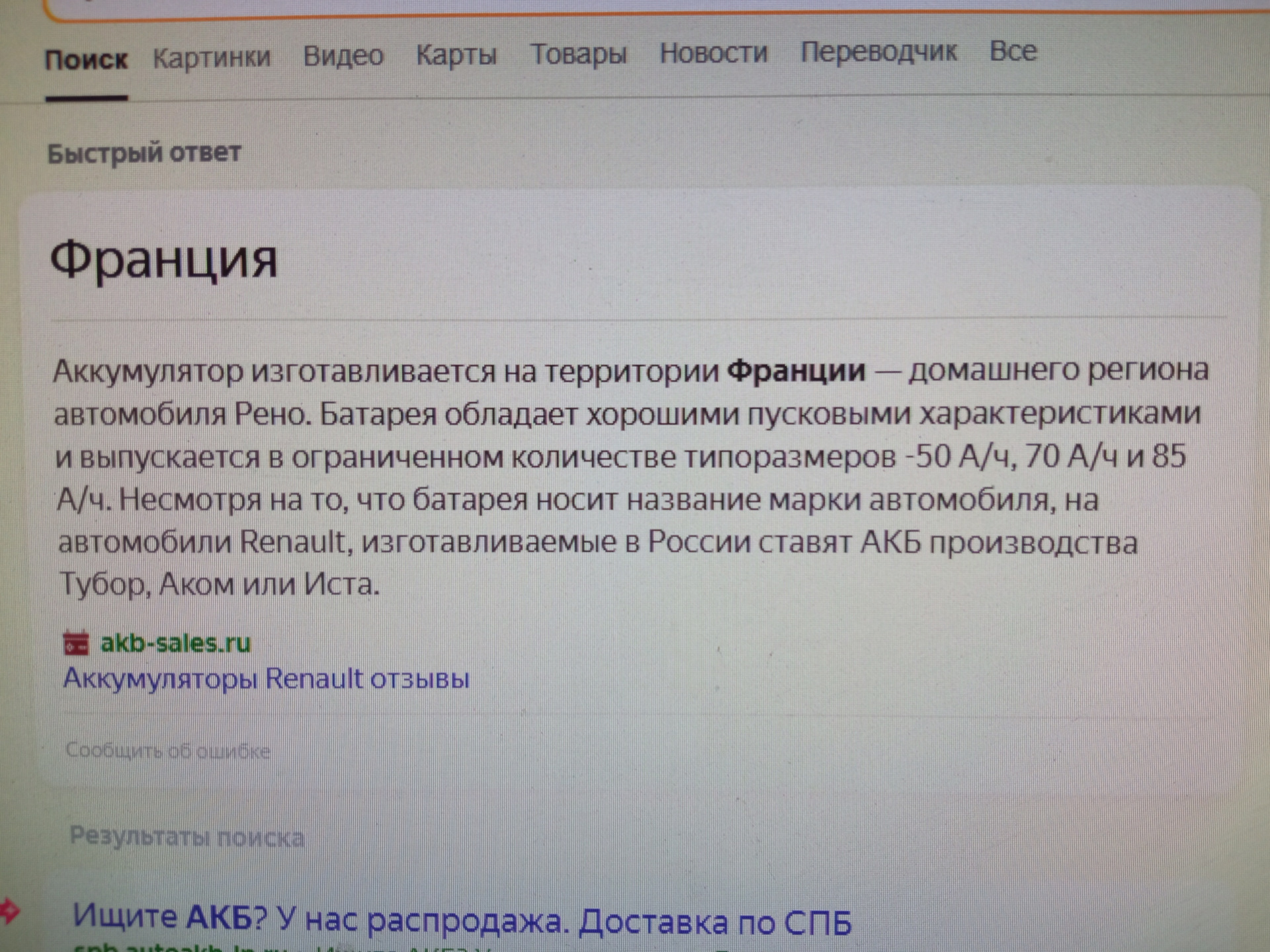Open the Товары tab
The image size is (1270, 952).
click(x=579, y=54)
